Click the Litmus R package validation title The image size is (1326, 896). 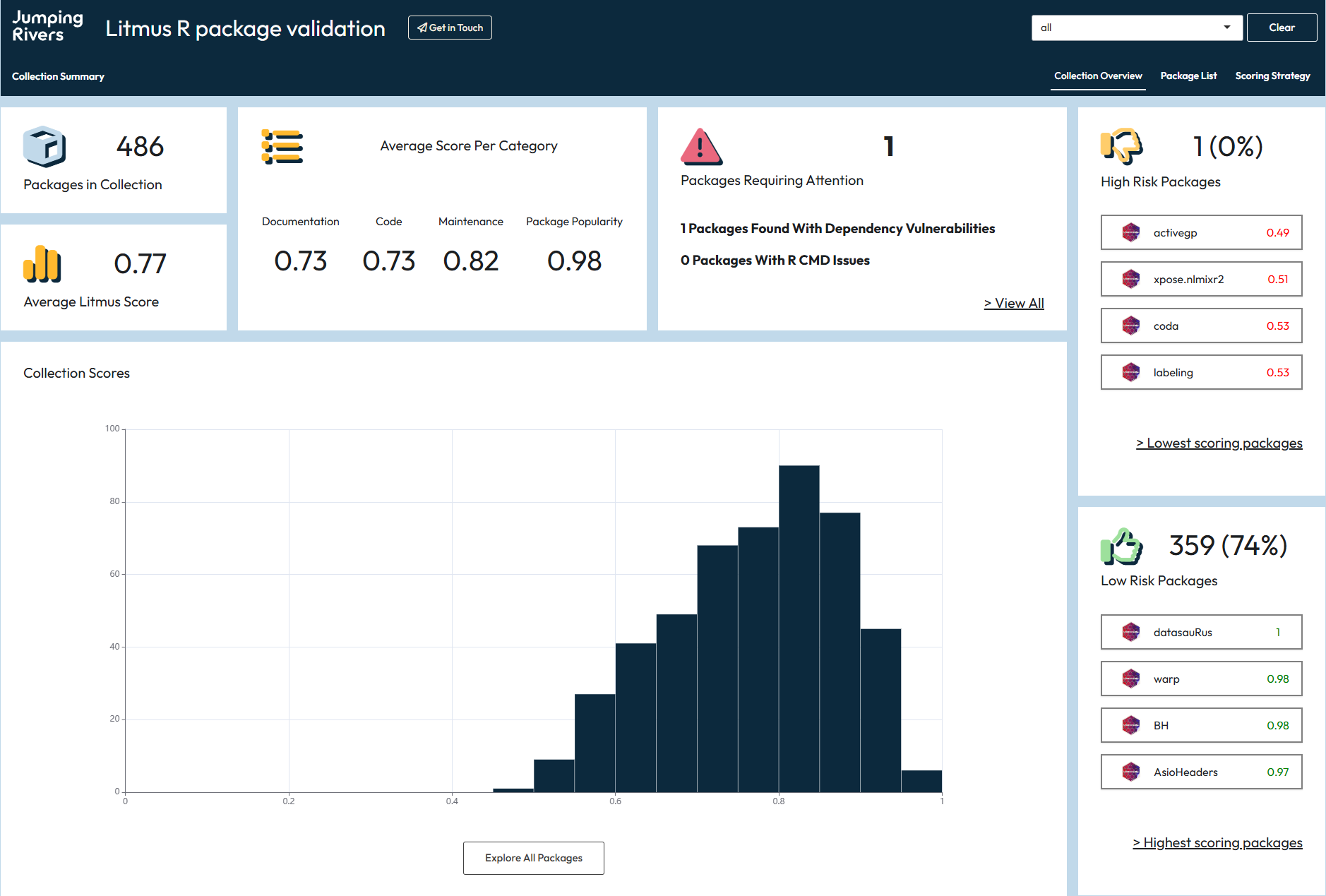pyautogui.click(x=245, y=28)
